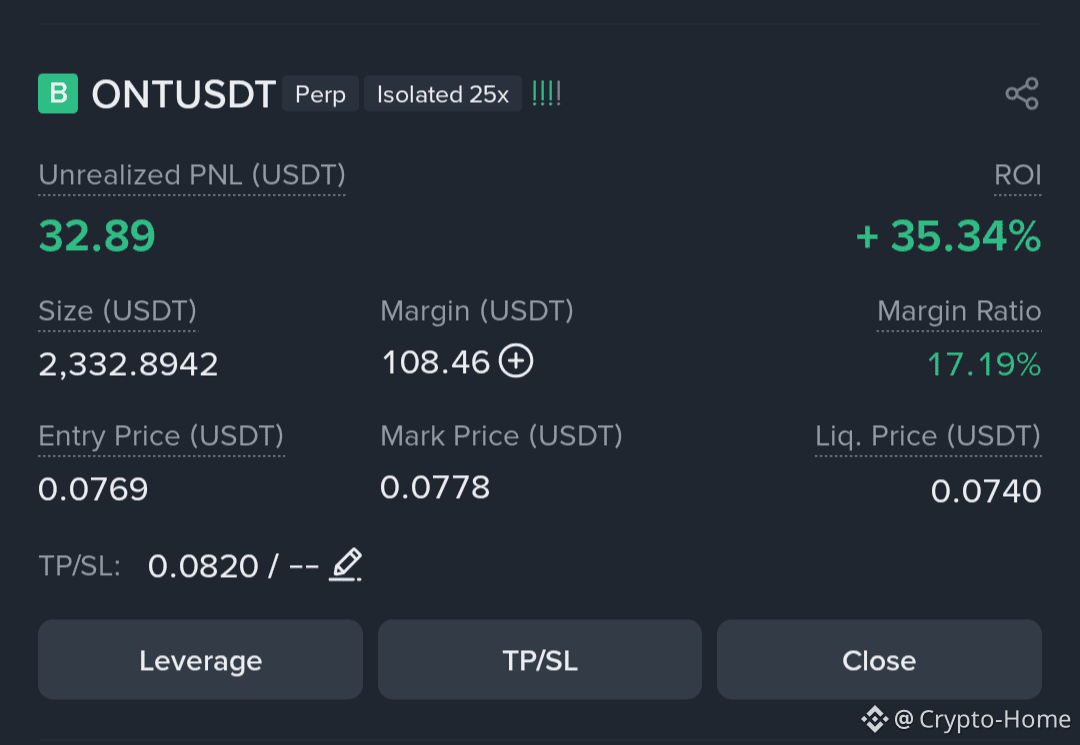1080x745 pixels.
Task: Add margin via the plus icon
Action: (x=515, y=361)
